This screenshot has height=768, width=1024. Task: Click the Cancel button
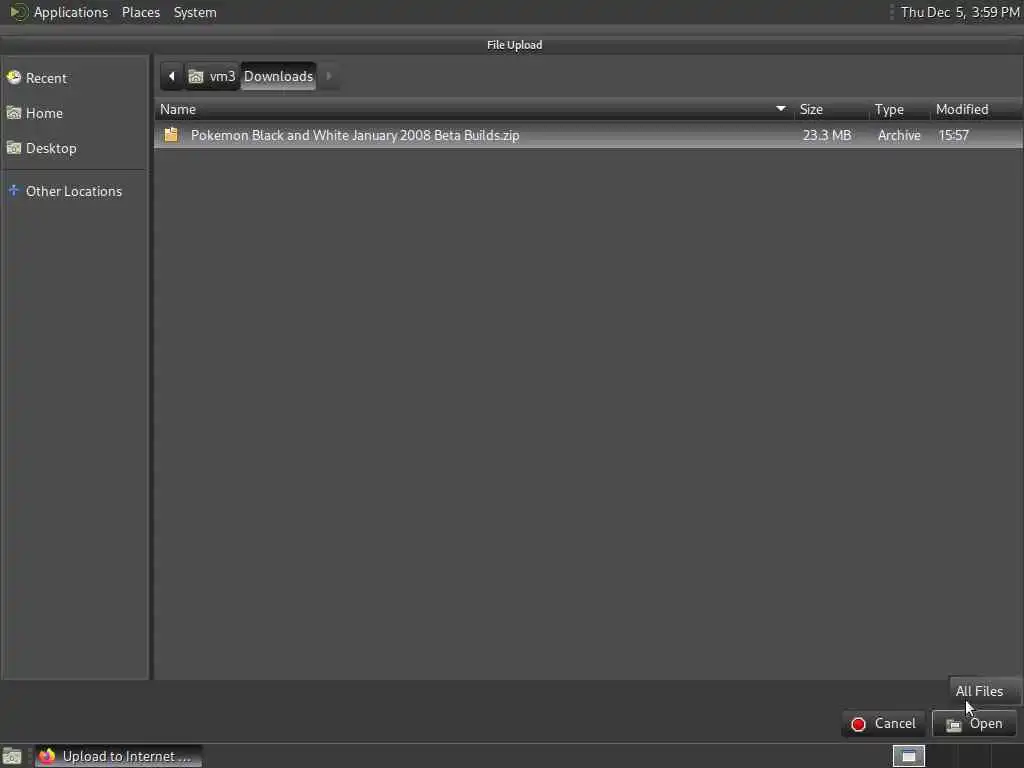coord(884,724)
